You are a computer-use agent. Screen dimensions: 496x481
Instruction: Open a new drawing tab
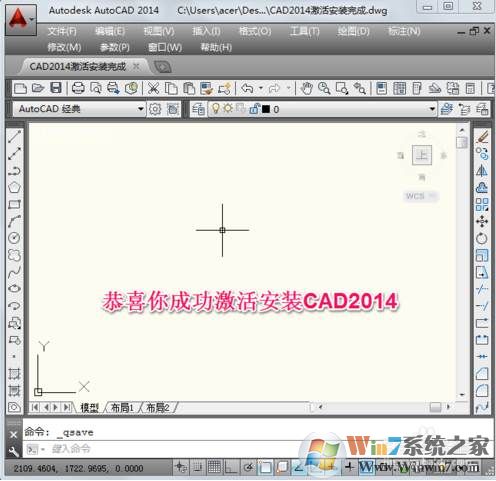point(162,67)
